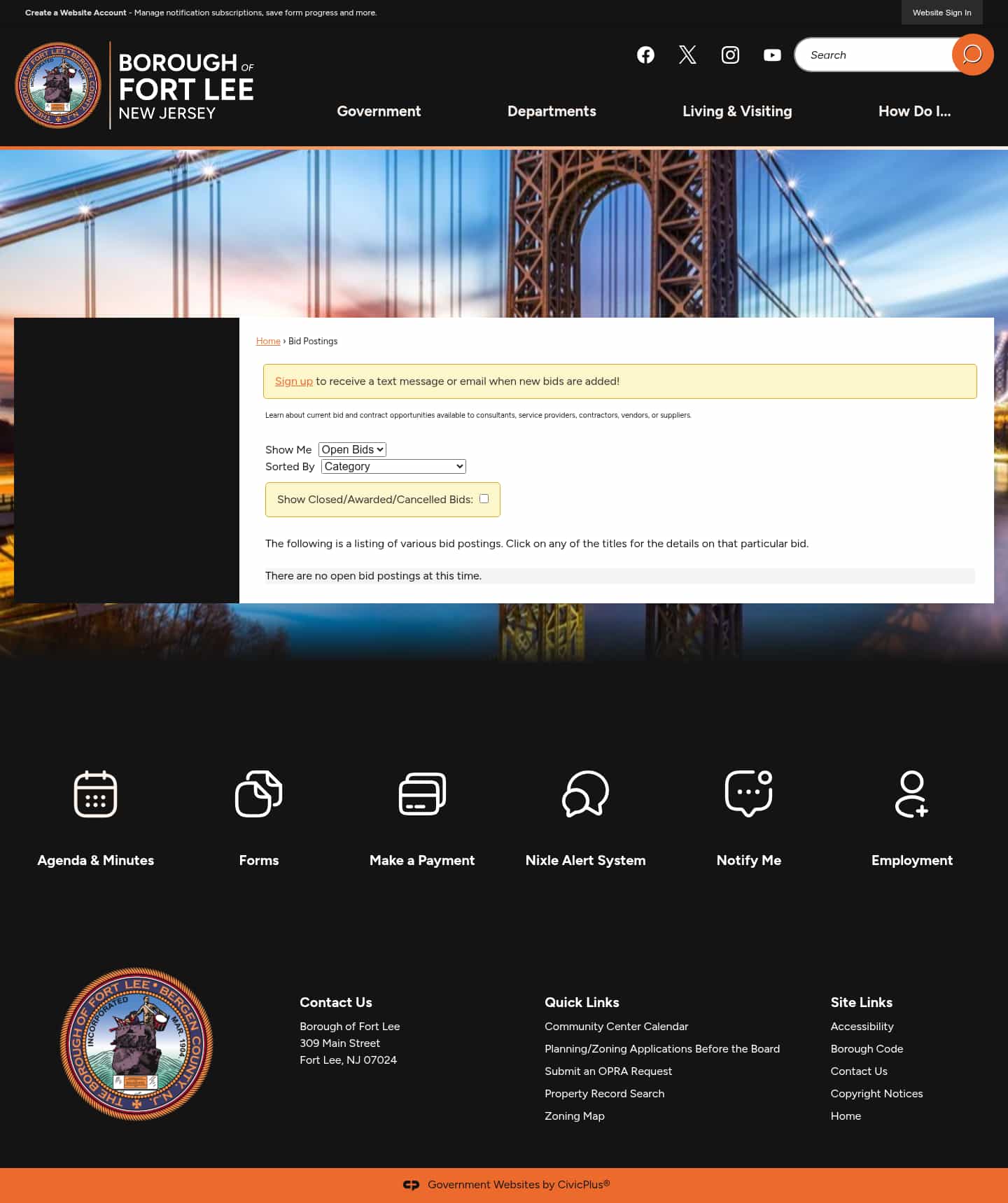Open the Government menu
This screenshot has height=1203, width=1008.
click(x=379, y=111)
